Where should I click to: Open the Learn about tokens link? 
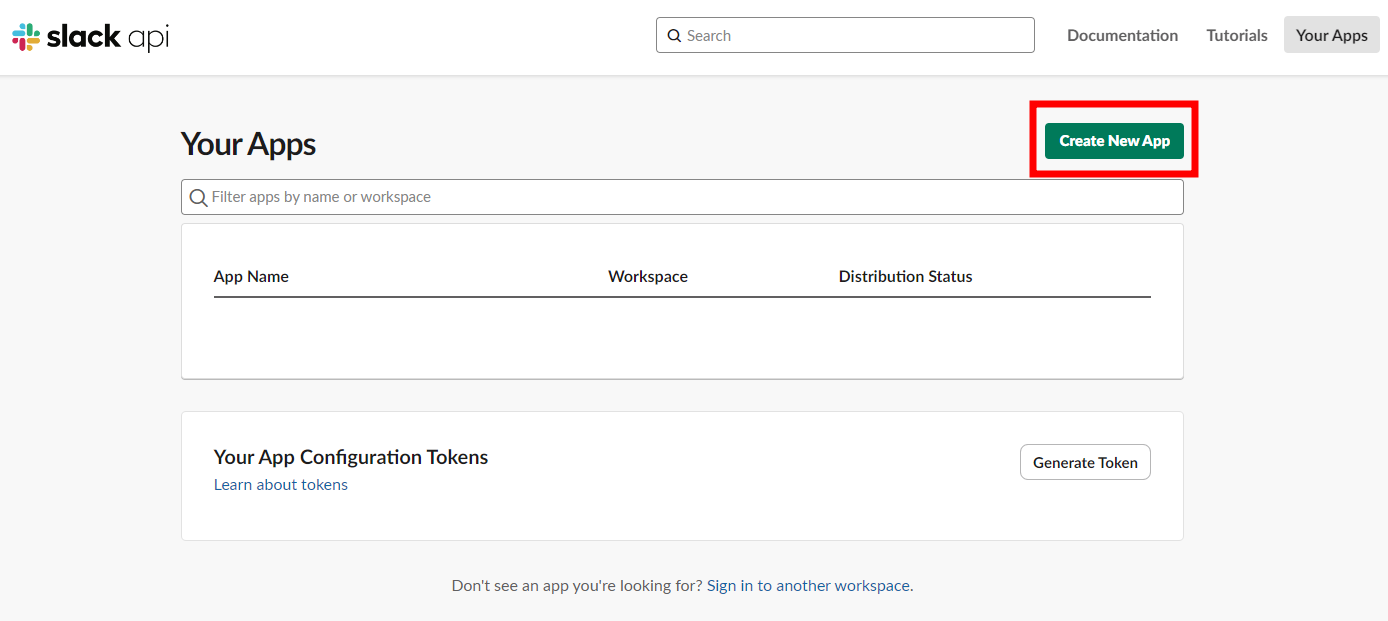coord(281,485)
